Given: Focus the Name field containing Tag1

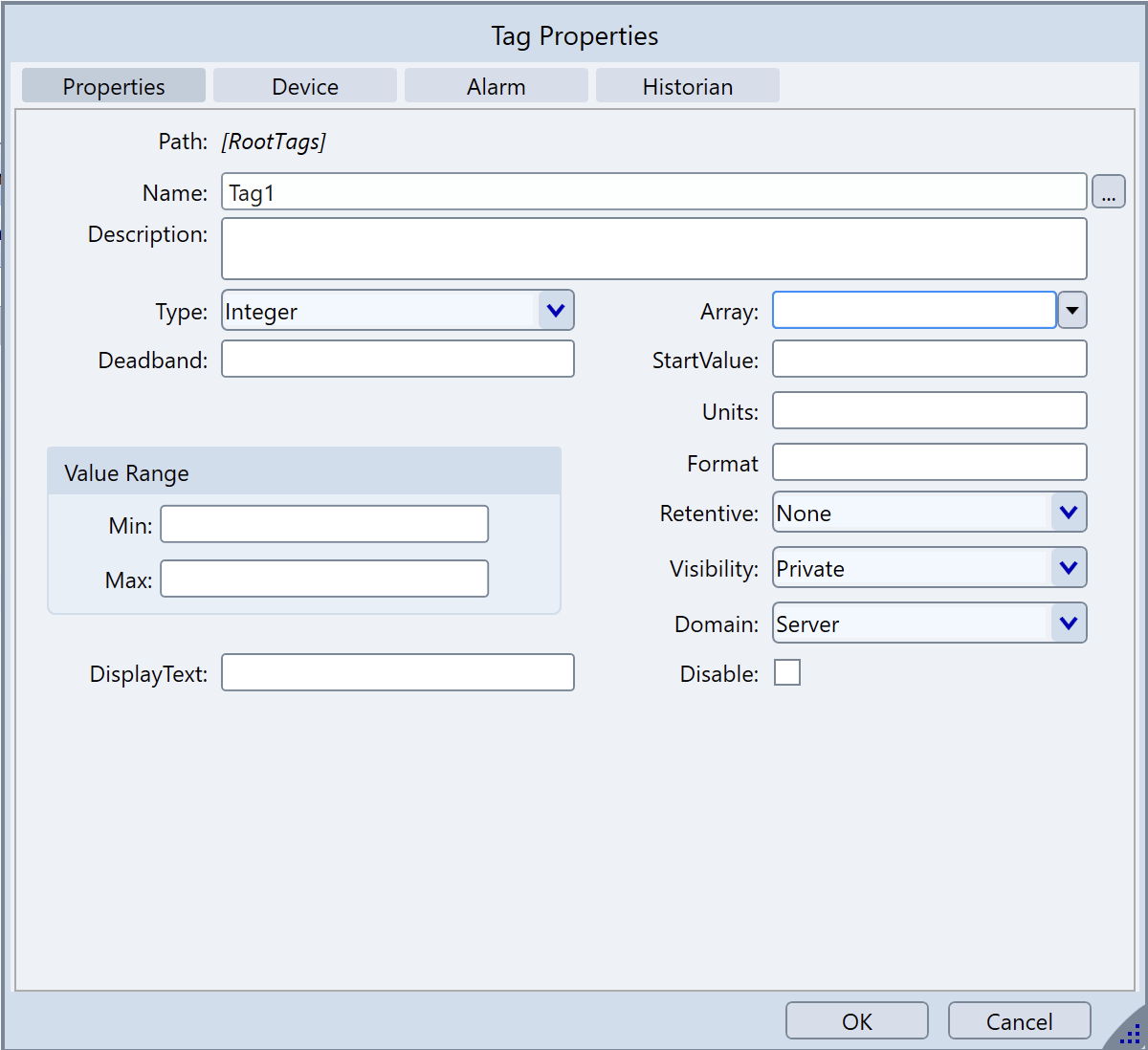Looking at the screenshot, I should [653, 192].
